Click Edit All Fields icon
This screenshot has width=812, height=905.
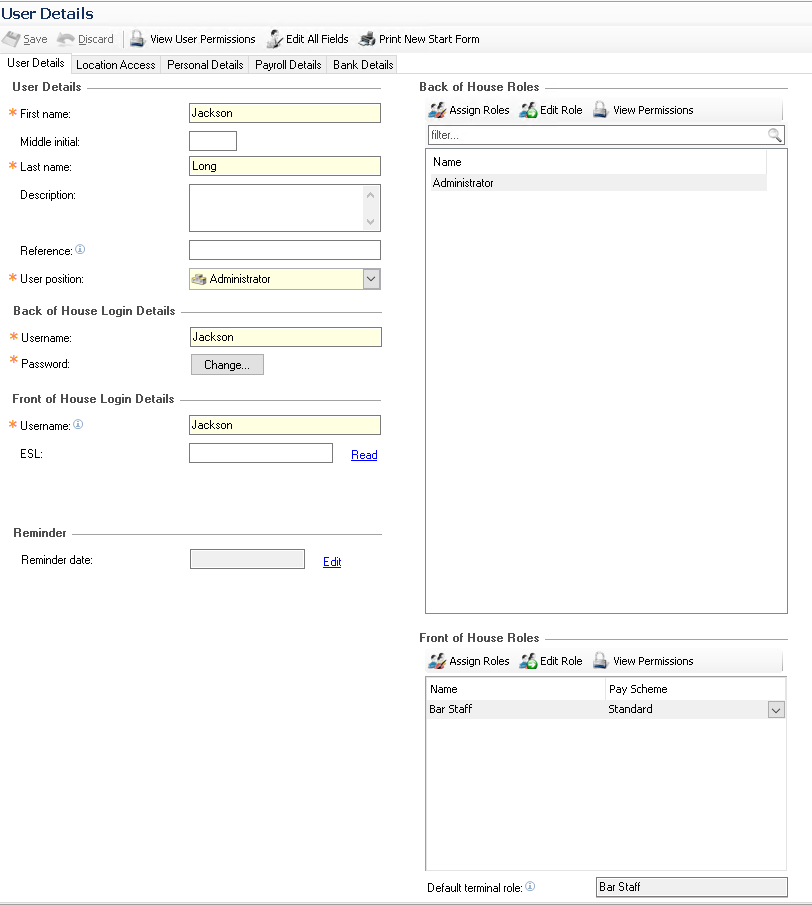[x=274, y=39]
